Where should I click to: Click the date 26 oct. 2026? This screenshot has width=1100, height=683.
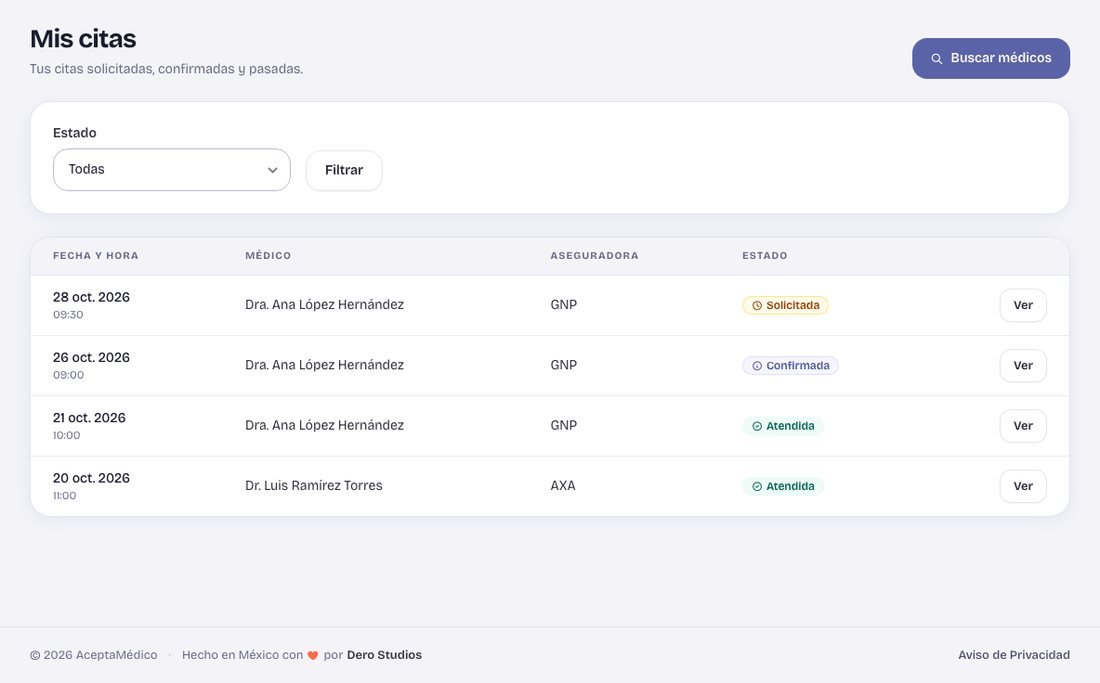(x=91, y=358)
